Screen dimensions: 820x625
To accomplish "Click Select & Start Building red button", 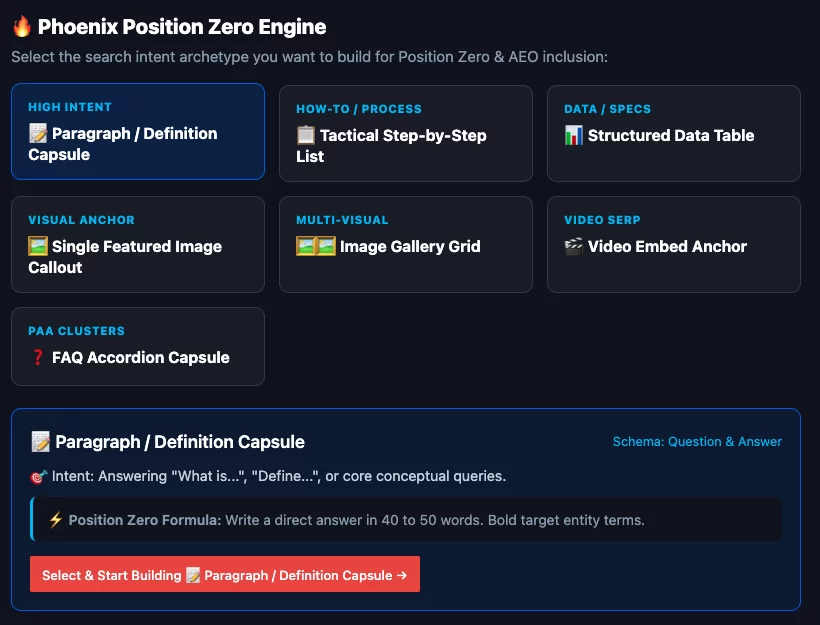I will pos(225,574).
